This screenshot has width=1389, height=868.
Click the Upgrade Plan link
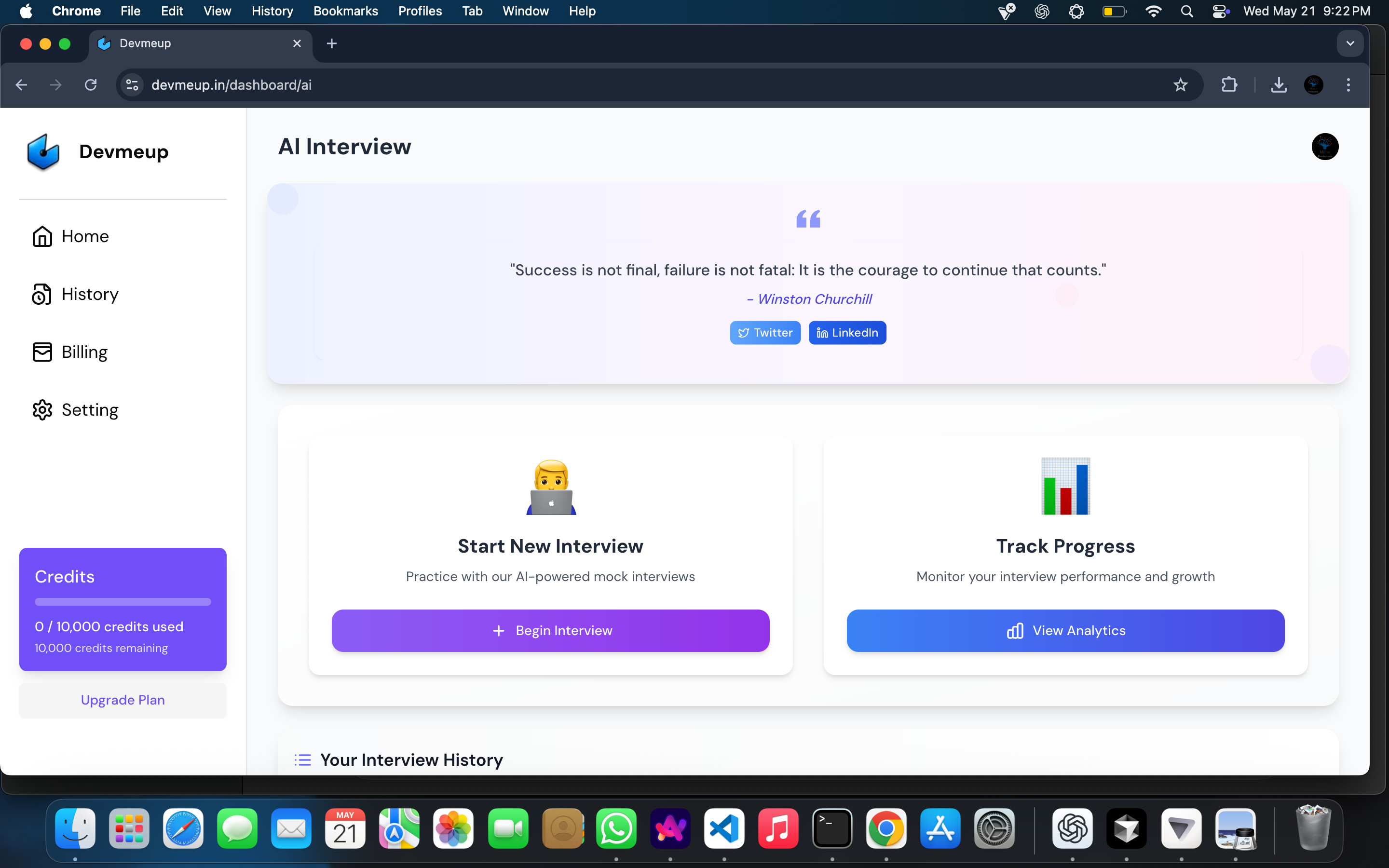123,700
